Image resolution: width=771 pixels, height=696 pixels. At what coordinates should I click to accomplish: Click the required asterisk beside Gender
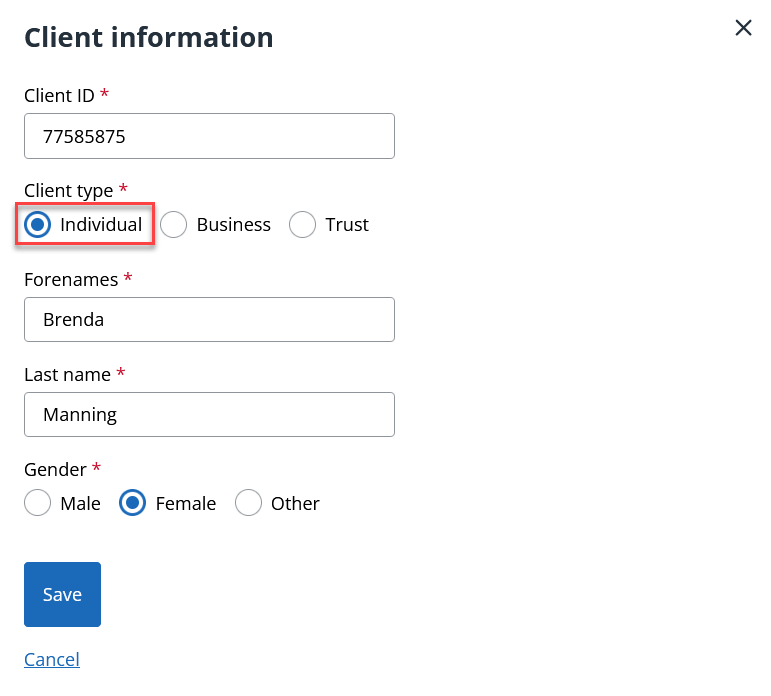click(x=97, y=467)
